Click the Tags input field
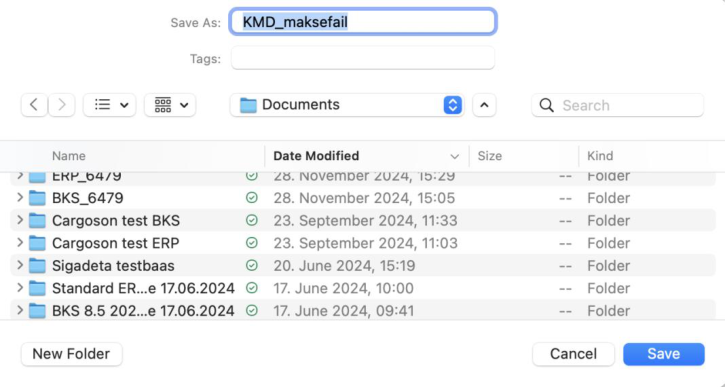This screenshot has height=387, width=725. tap(363, 58)
